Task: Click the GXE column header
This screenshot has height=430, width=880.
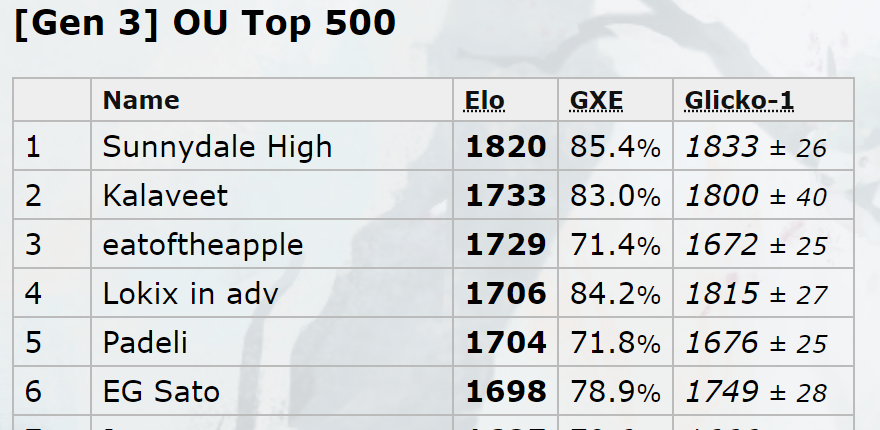Action: pos(596,100)
